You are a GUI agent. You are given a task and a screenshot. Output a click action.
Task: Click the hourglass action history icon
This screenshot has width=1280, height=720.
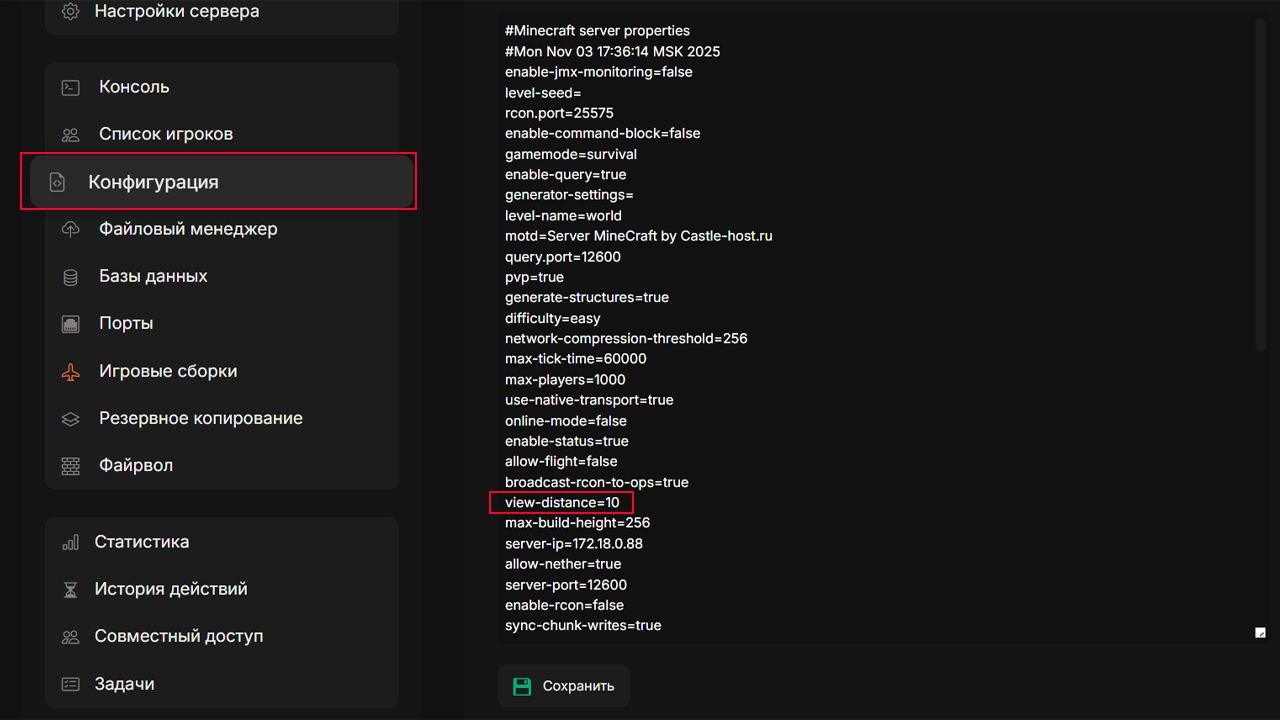[70, 590]
